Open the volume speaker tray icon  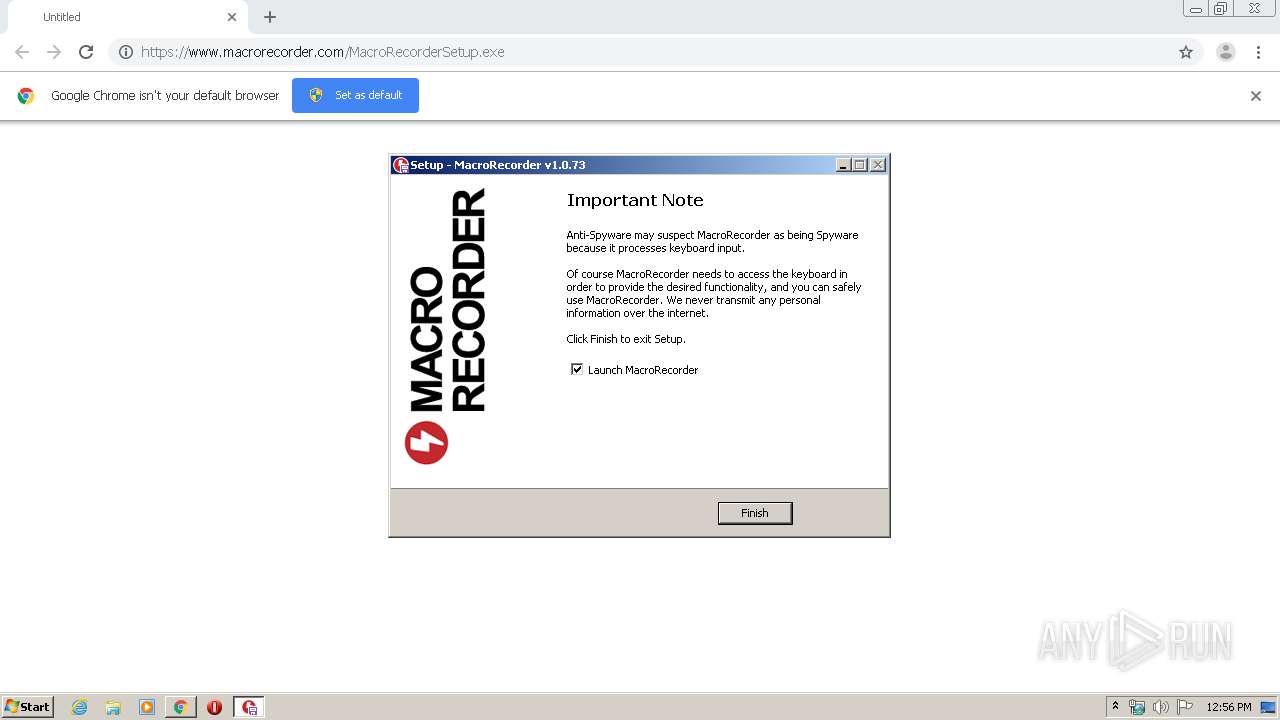coord(1161,707)
